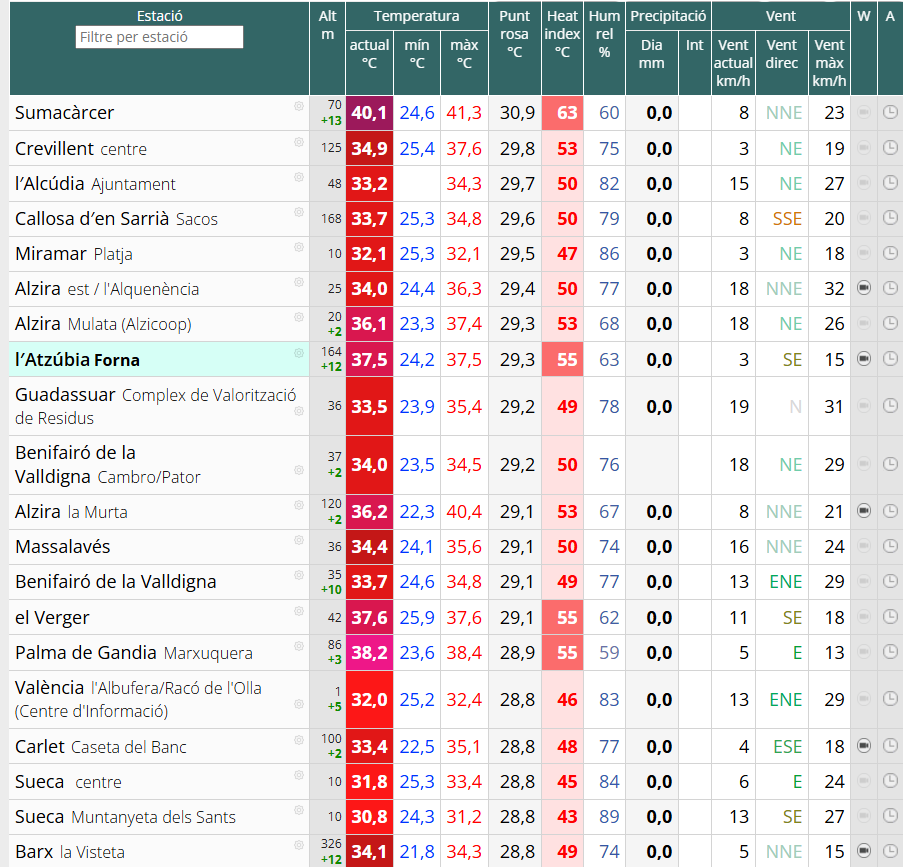Open the Palma de Gandia Marxuquera link
The image size is (903, 867).
pos(134,653)
